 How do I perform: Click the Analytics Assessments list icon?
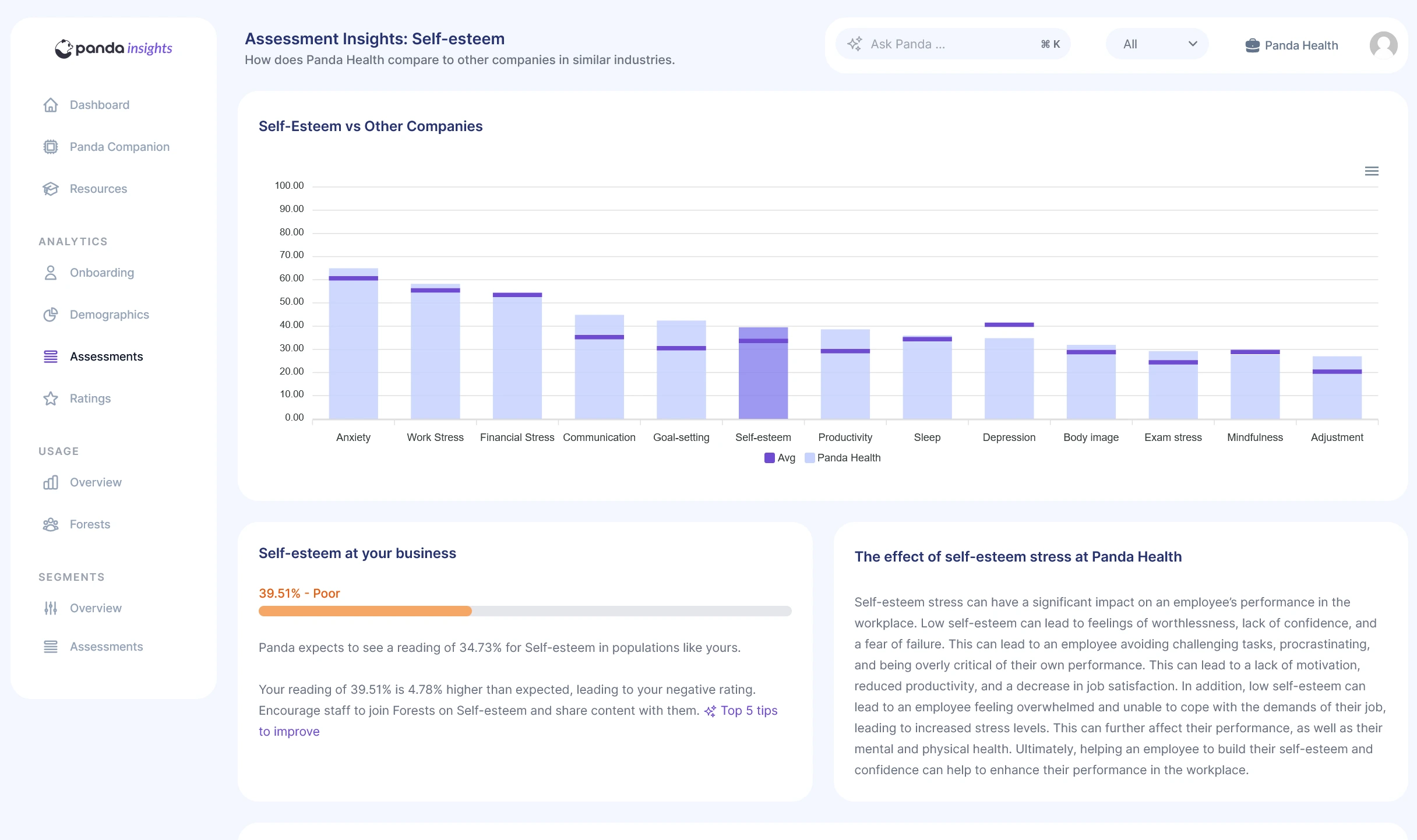click(51, 357)
